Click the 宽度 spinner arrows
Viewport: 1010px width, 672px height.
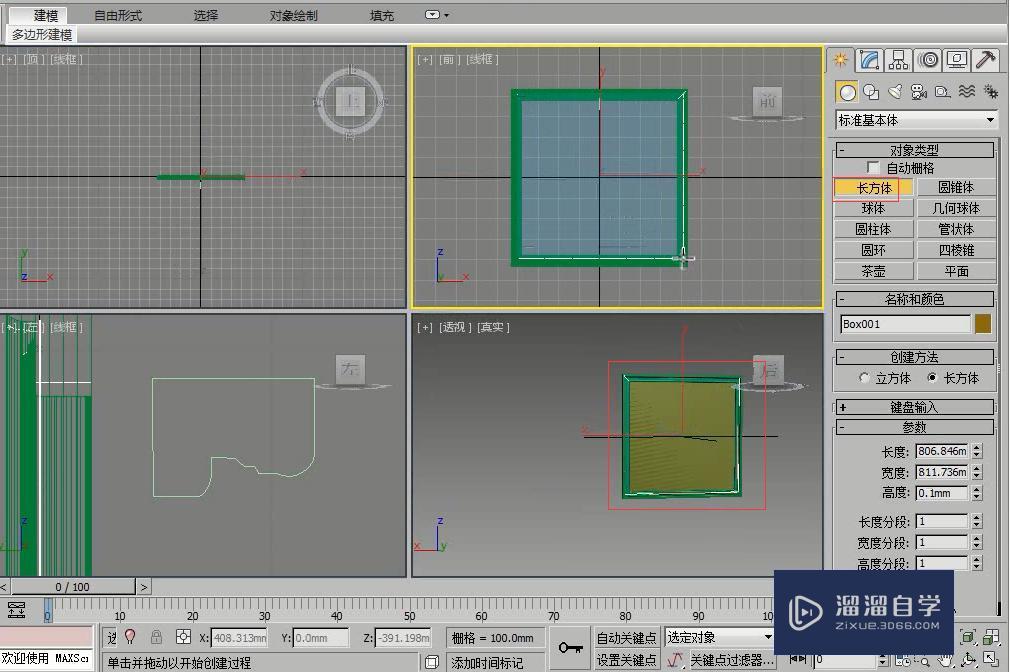(x=977, y=472)
